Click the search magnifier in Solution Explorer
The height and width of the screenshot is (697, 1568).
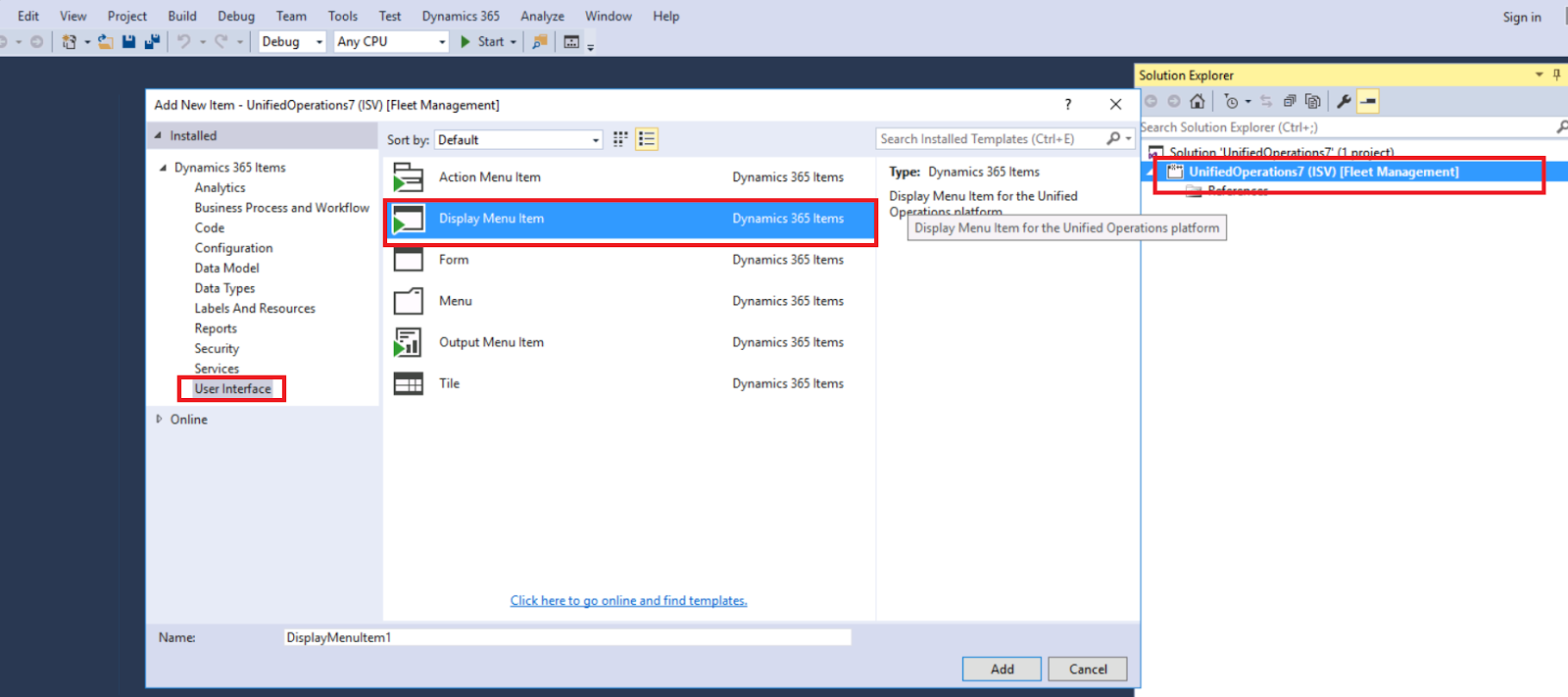coord(1561,127)
